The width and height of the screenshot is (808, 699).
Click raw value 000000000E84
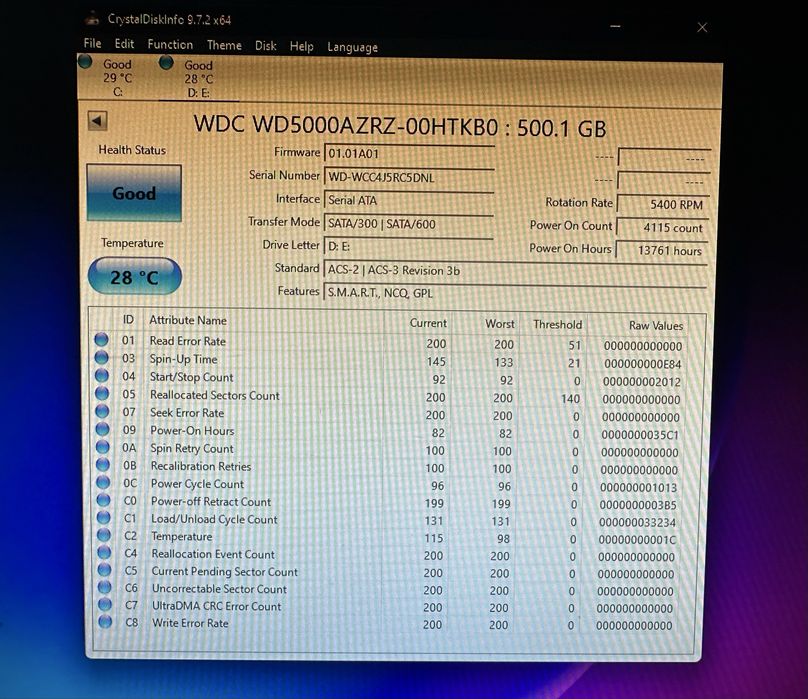[643, 364]
